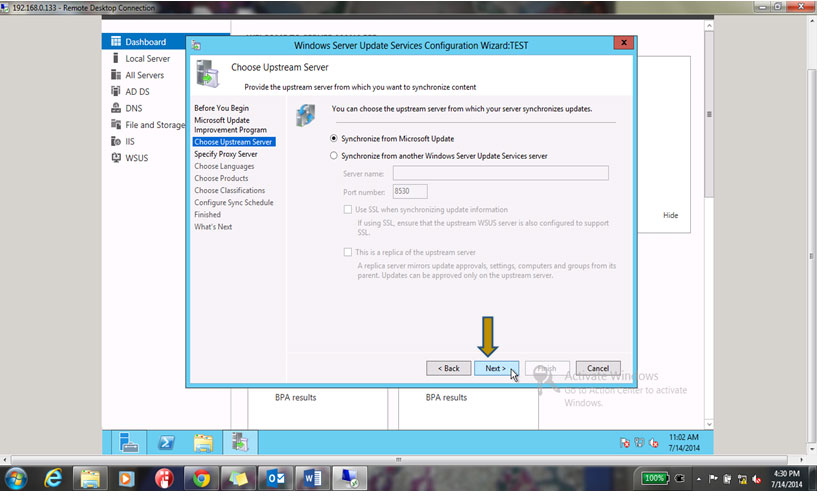Click the Port number field

coord(410,192)
